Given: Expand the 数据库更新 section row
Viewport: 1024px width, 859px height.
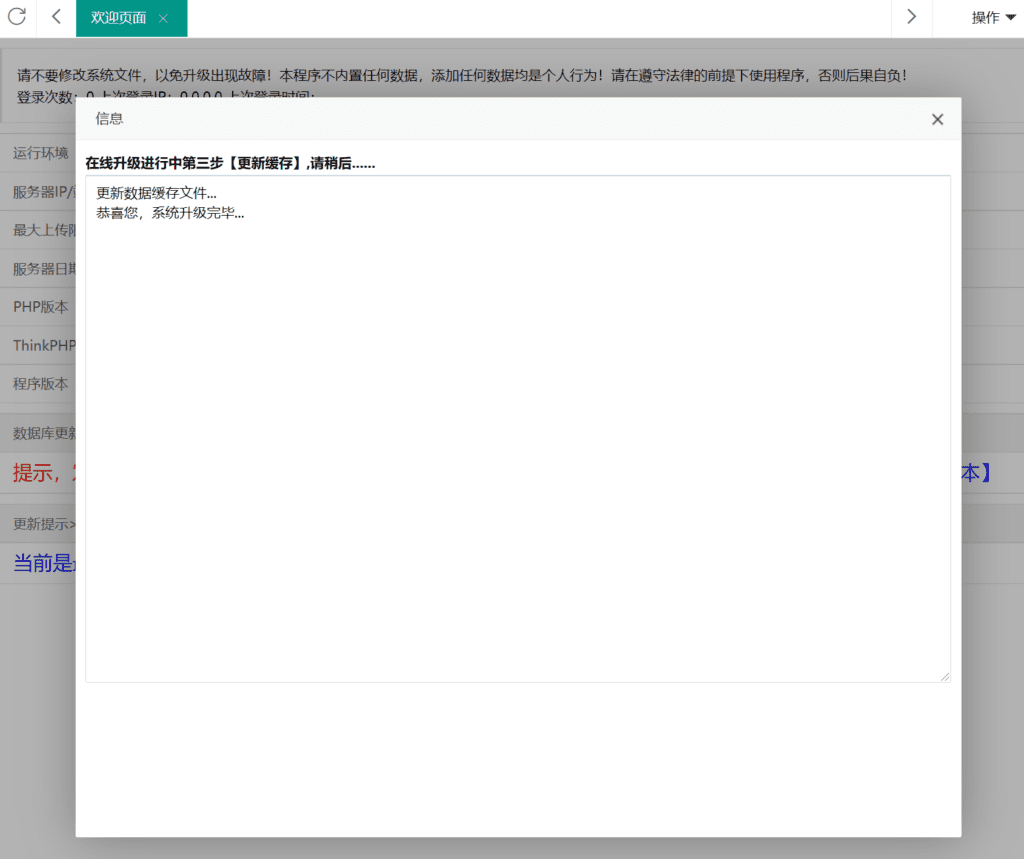Looking at the screenshot, I should [x=44, y=433].
